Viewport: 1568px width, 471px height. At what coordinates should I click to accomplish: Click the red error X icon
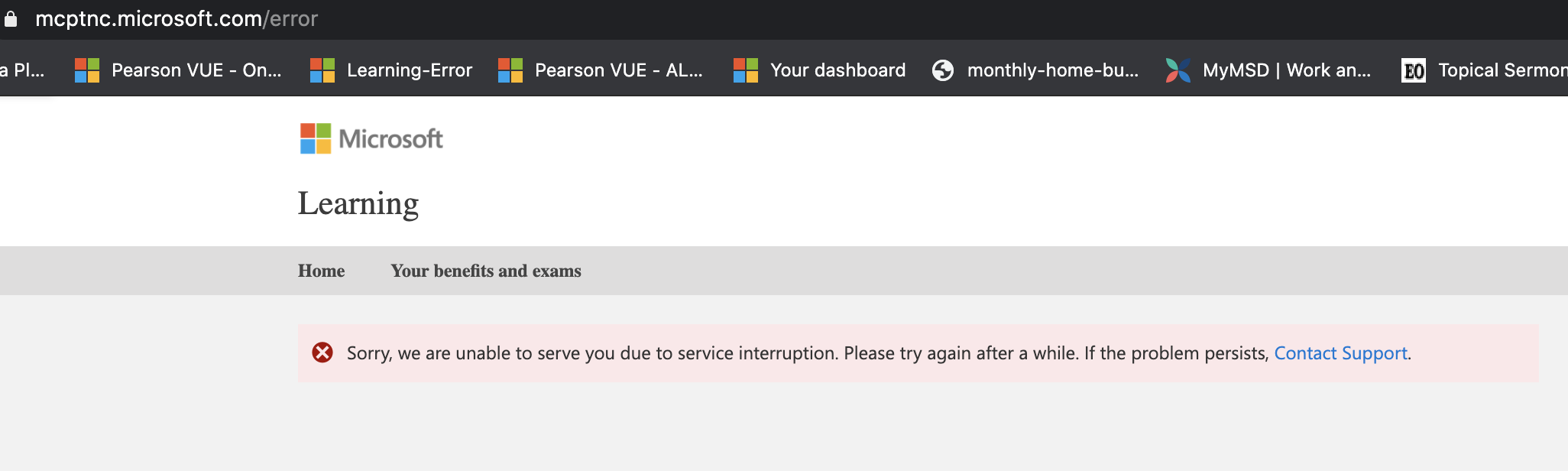tap(322, 352)
